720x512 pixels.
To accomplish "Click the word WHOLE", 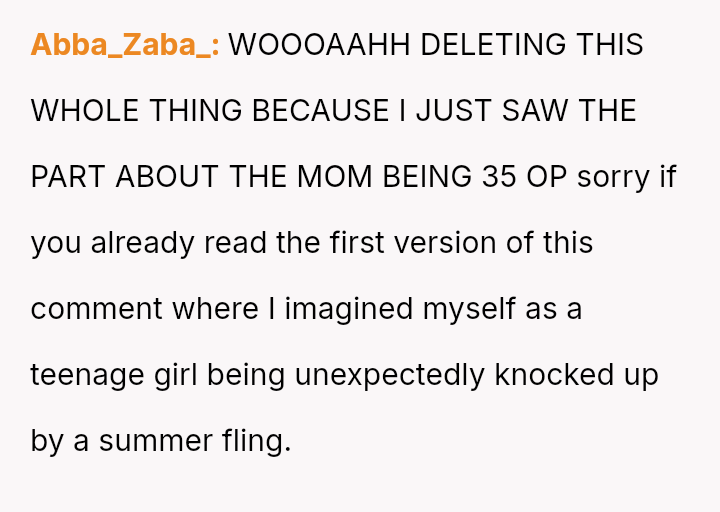I will (84, 111).
